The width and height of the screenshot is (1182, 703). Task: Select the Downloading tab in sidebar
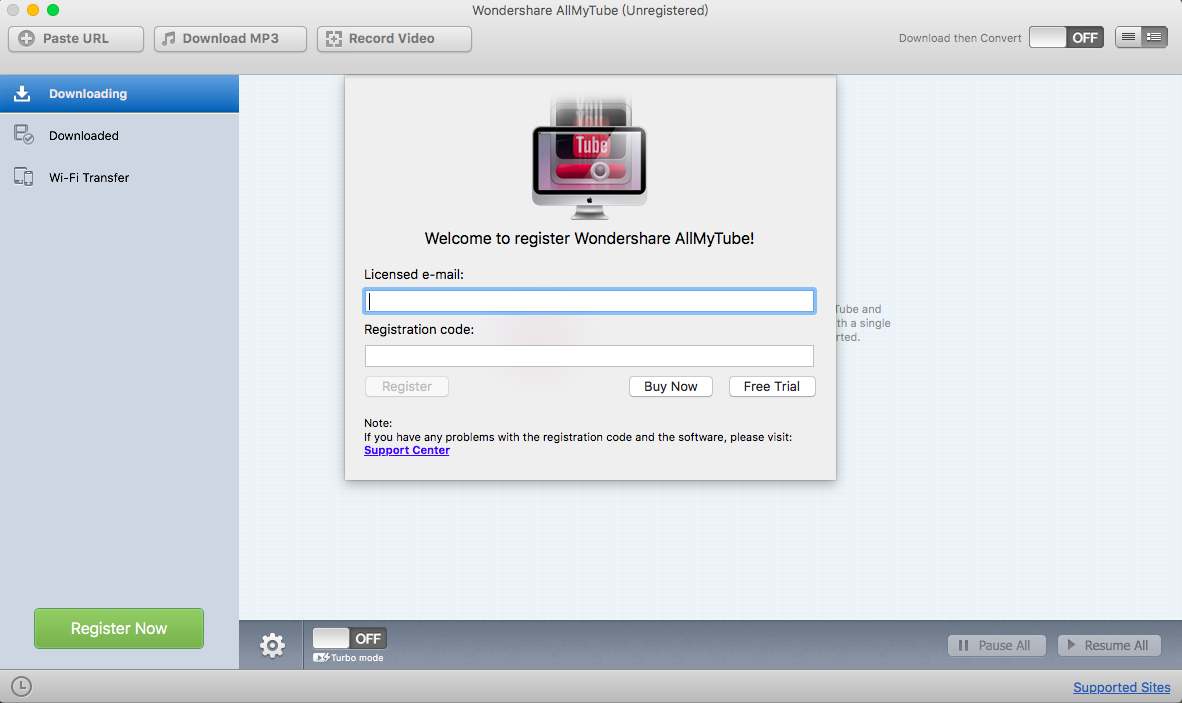coord(119,93)
